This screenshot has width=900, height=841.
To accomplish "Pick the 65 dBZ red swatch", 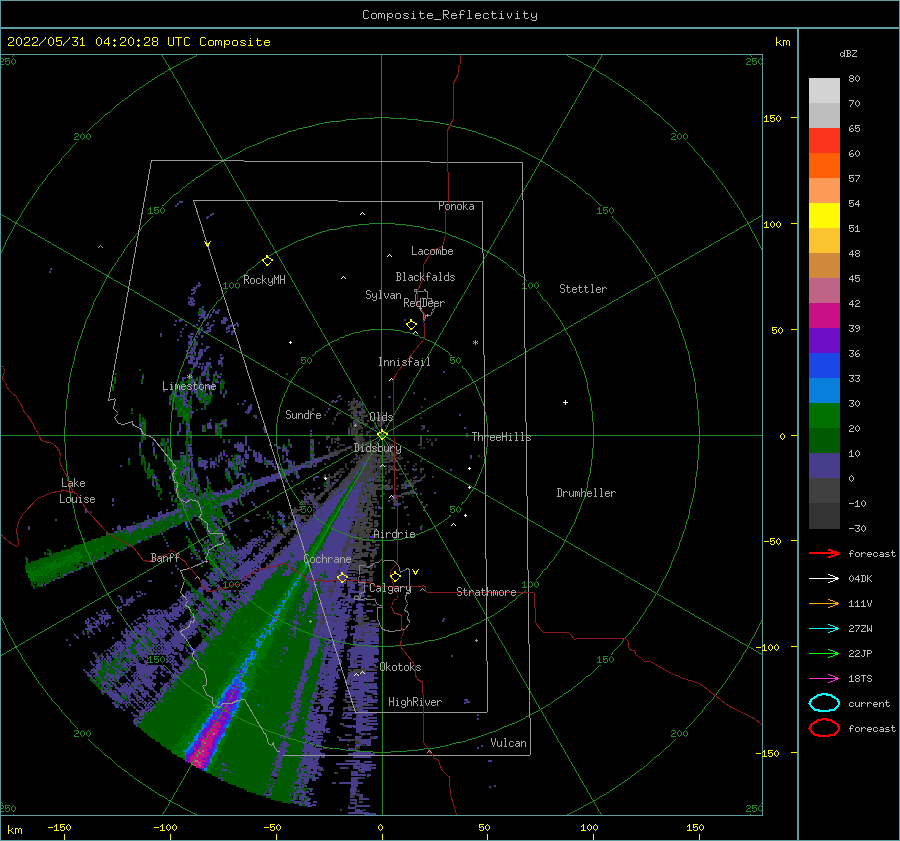I will coord(824,140).
